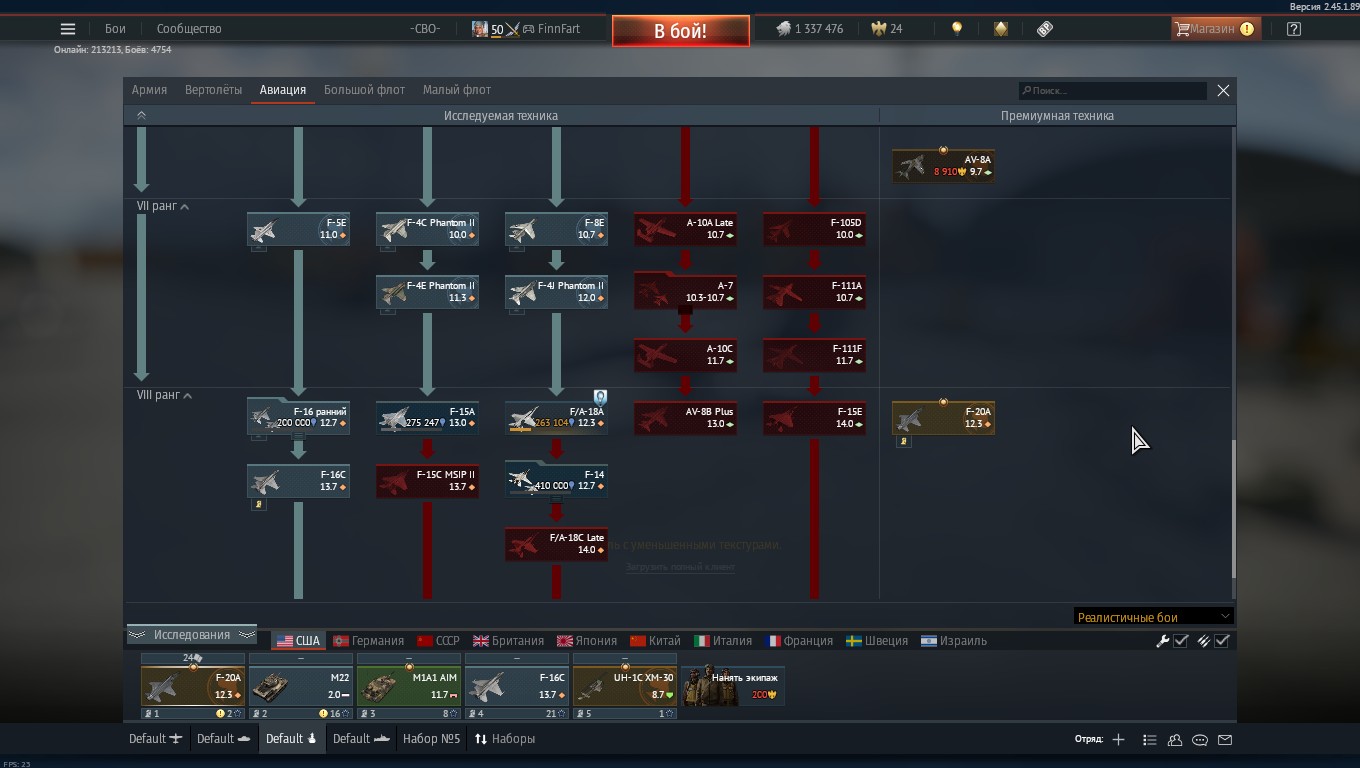The image size is (1360, 768).
Task: Open the gold diamond inventory icon
Action: coord(1000,29)
